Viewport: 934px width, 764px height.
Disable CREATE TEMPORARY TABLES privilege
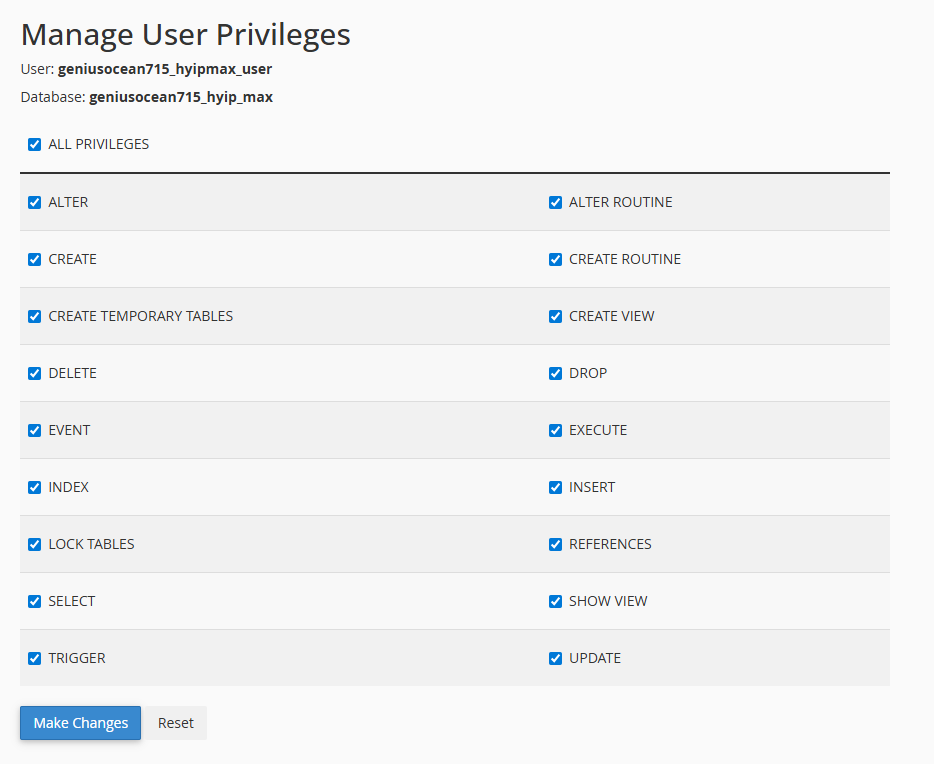click(35, 316)
